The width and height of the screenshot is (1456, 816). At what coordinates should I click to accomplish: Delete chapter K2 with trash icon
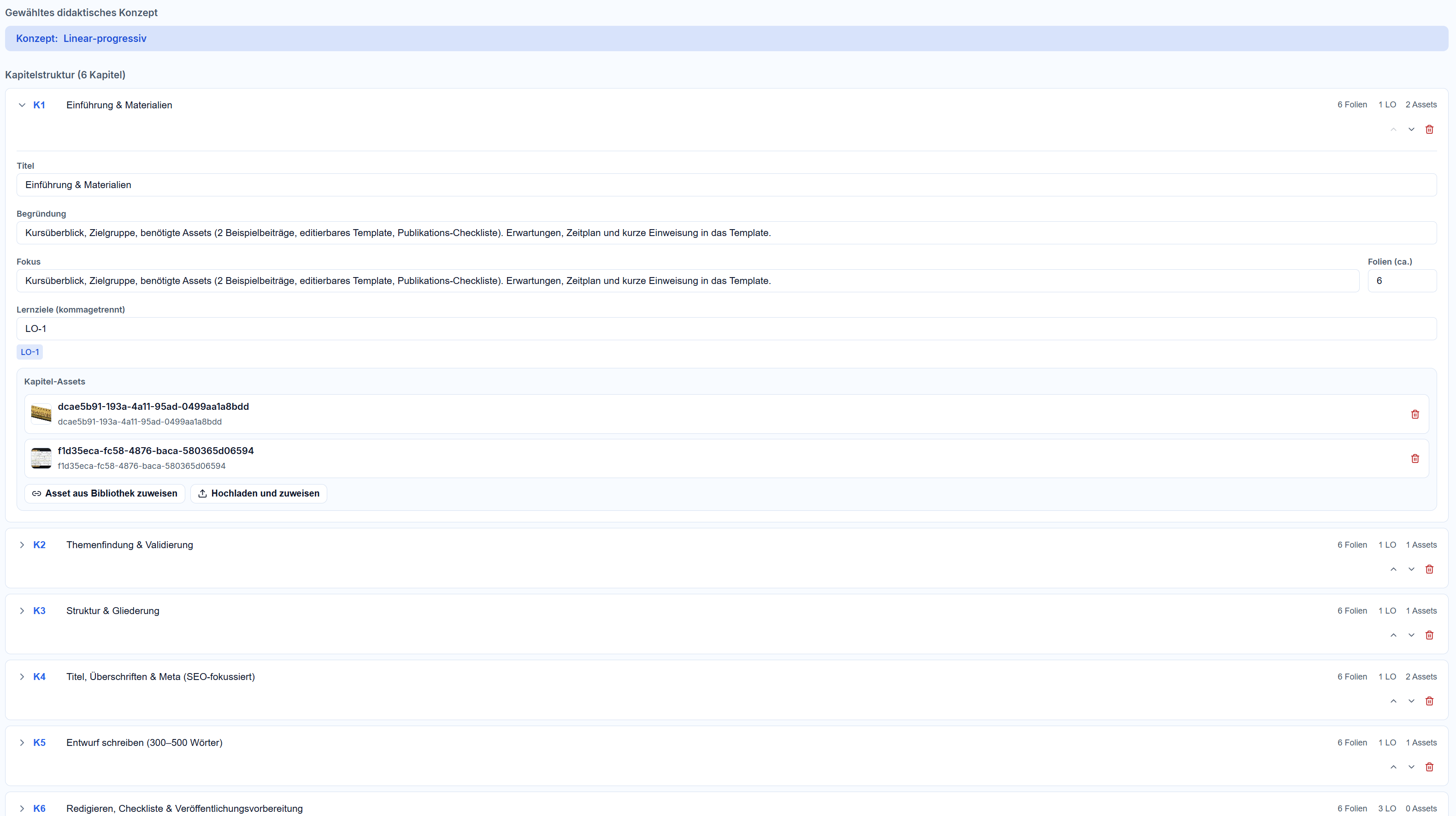point(1429,569)
